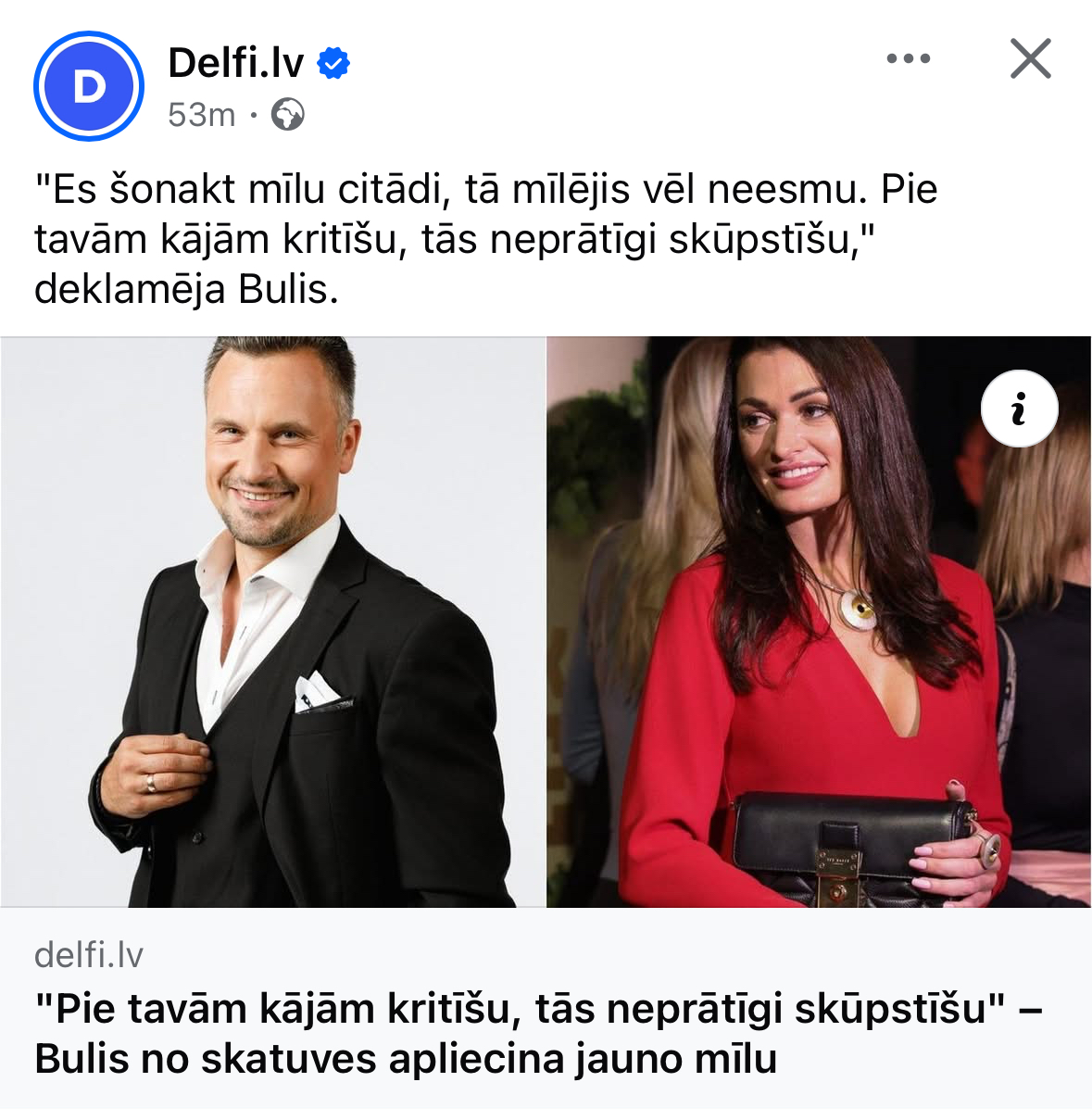Tap the circular info 'i' button on image
The image size is (1092, 1120).
(x=1020, y=409)
